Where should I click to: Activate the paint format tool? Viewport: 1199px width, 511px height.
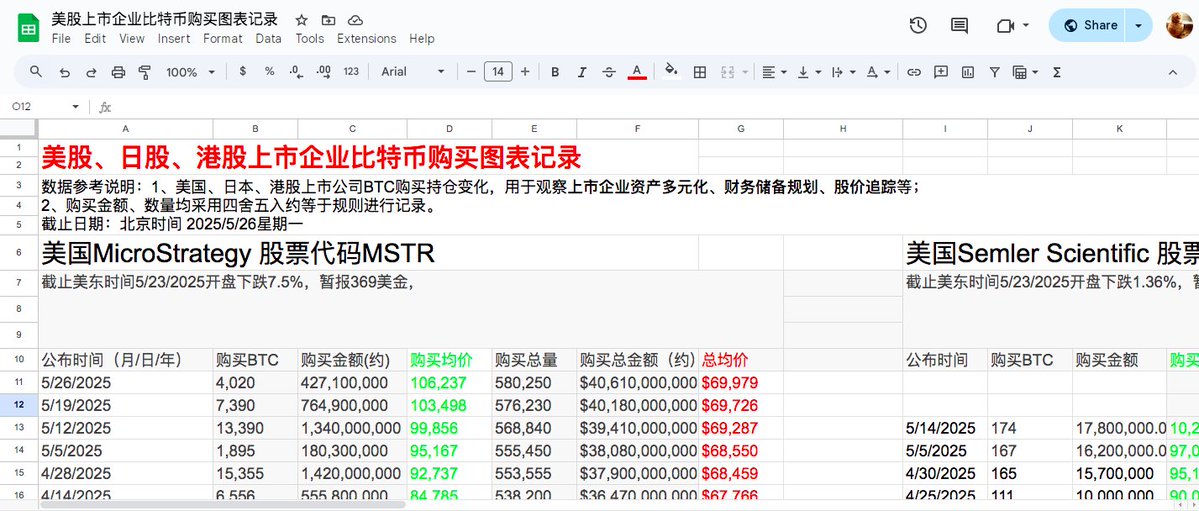[x=145, y=72]
